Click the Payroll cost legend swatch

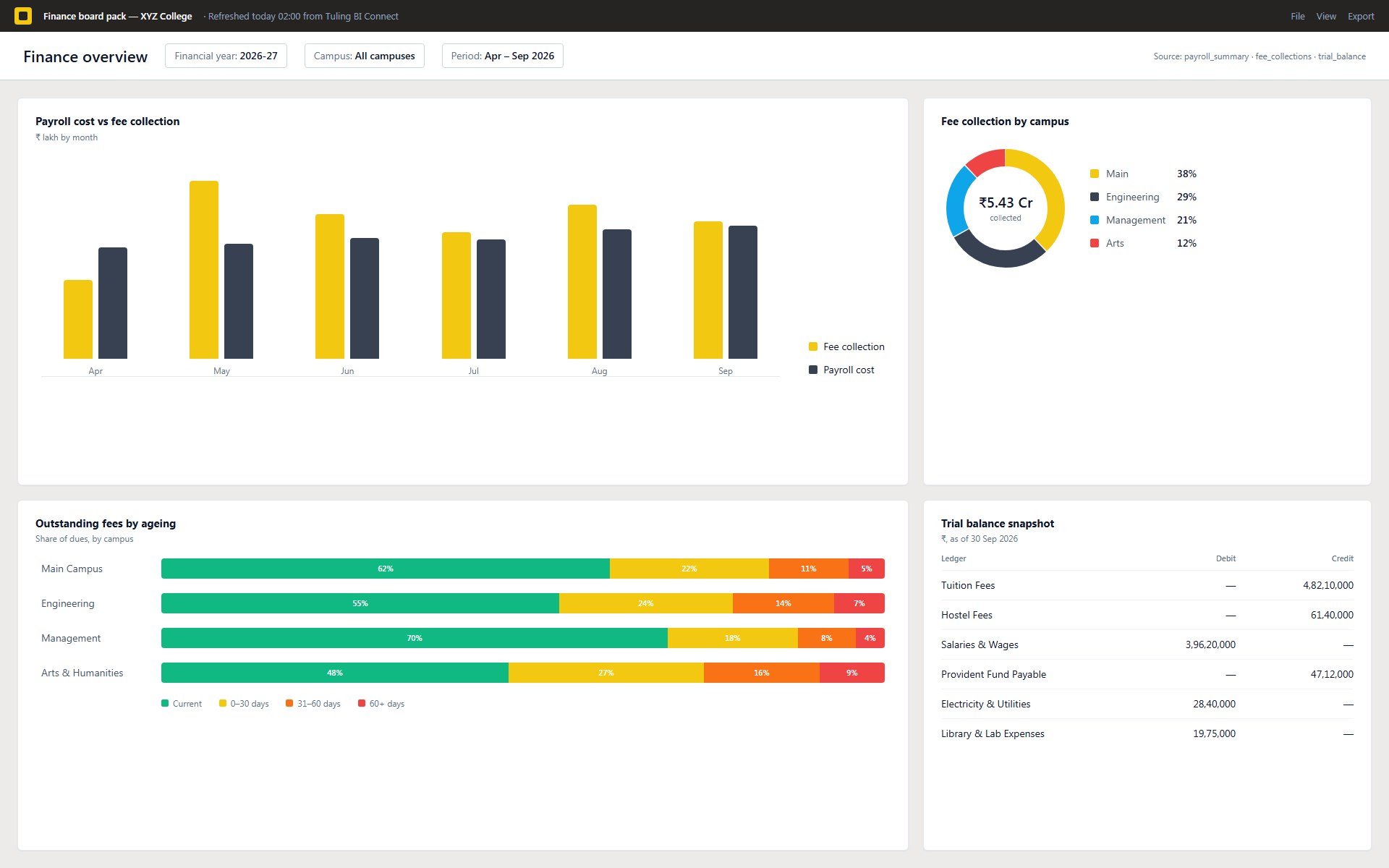(x=813, y=370)
